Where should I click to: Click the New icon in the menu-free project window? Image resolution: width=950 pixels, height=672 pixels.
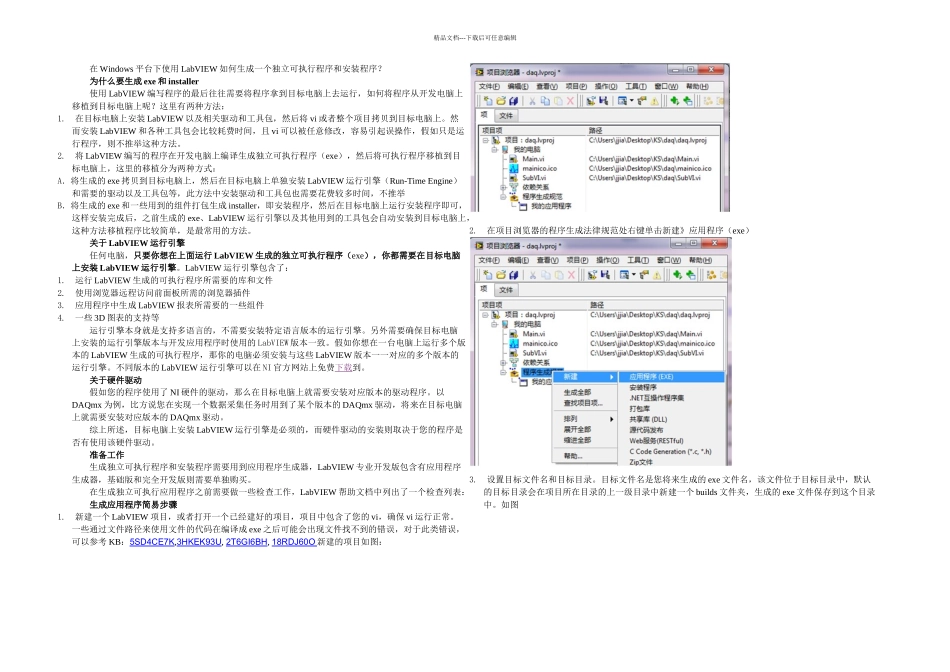click(488, 101)
